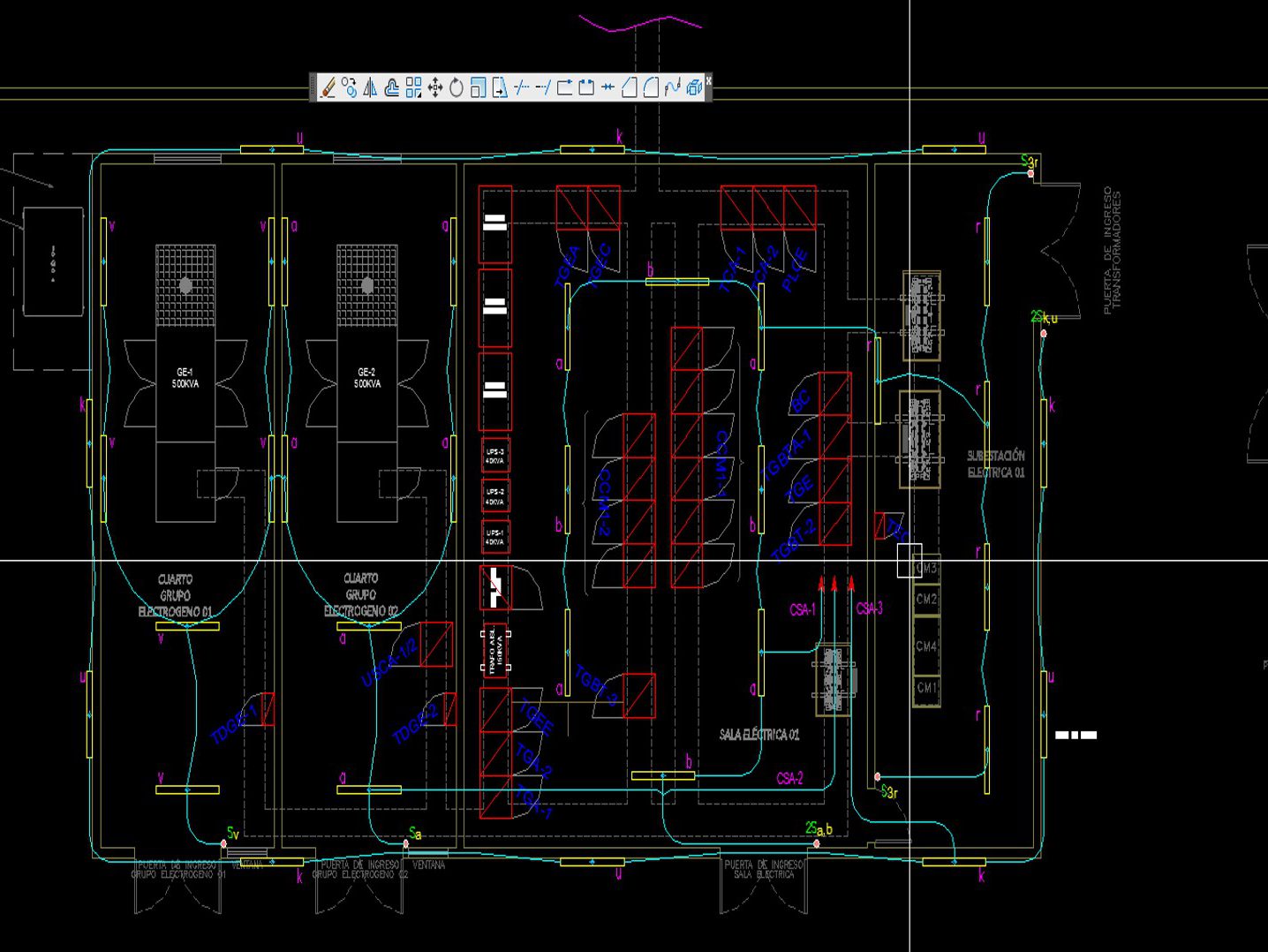Select the Erase tool
Image resolution: width=1268 pixels, height=952 pixels.
[x=328, y=87]
